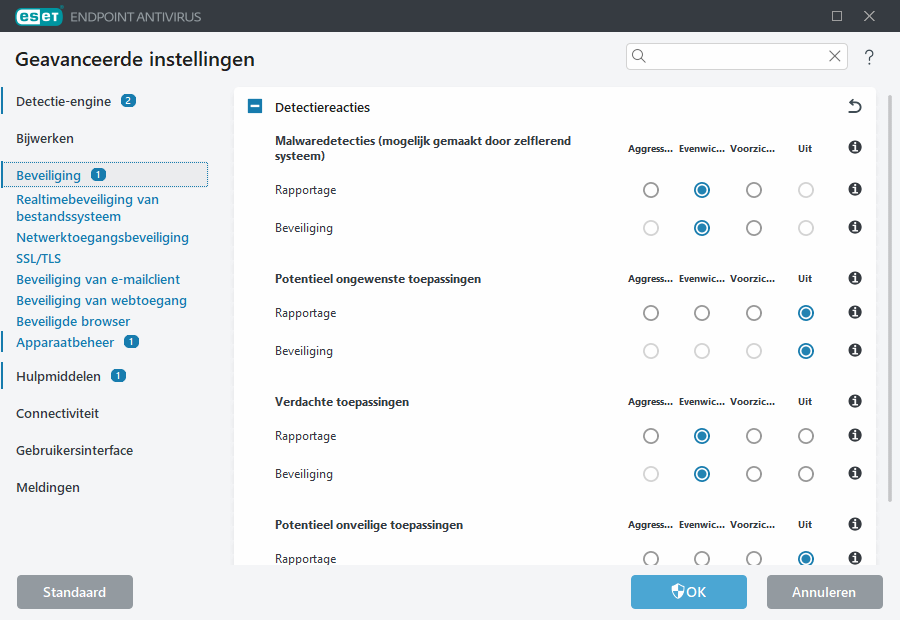
Task: Clear the search field with X icon
Action: (x=834, y=56)
